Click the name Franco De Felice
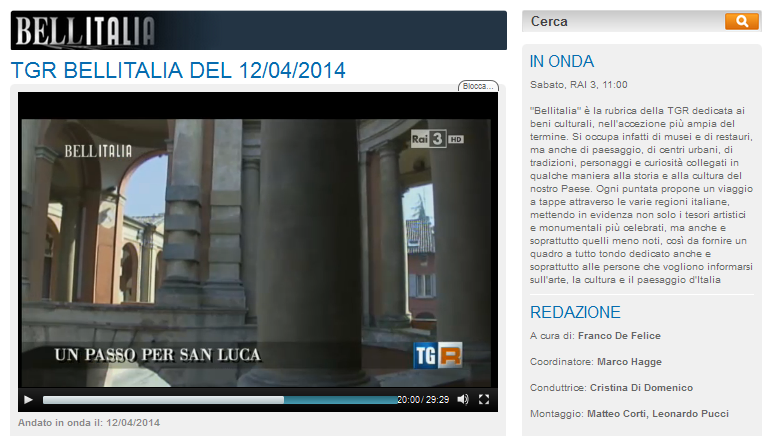 [619, 336]
